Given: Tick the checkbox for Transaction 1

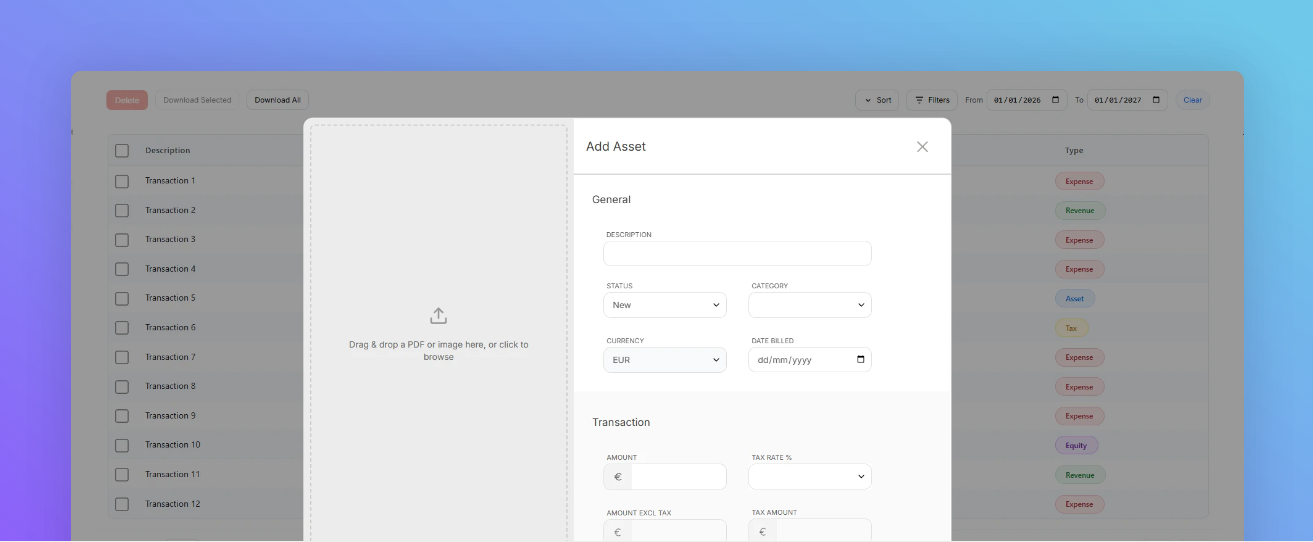Looking at the screenshot, I should [x=122, y=181].
